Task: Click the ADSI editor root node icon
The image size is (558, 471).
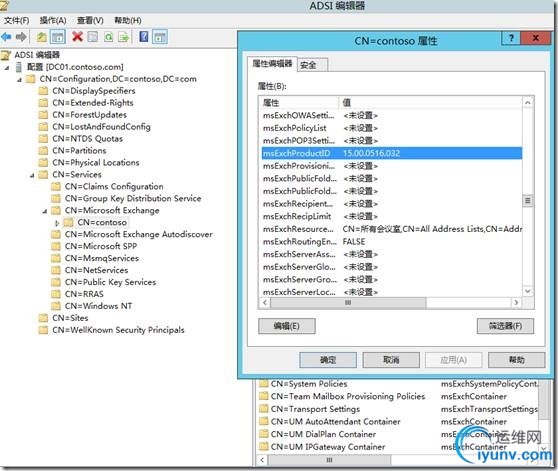Action: click(x=6, y=55)
